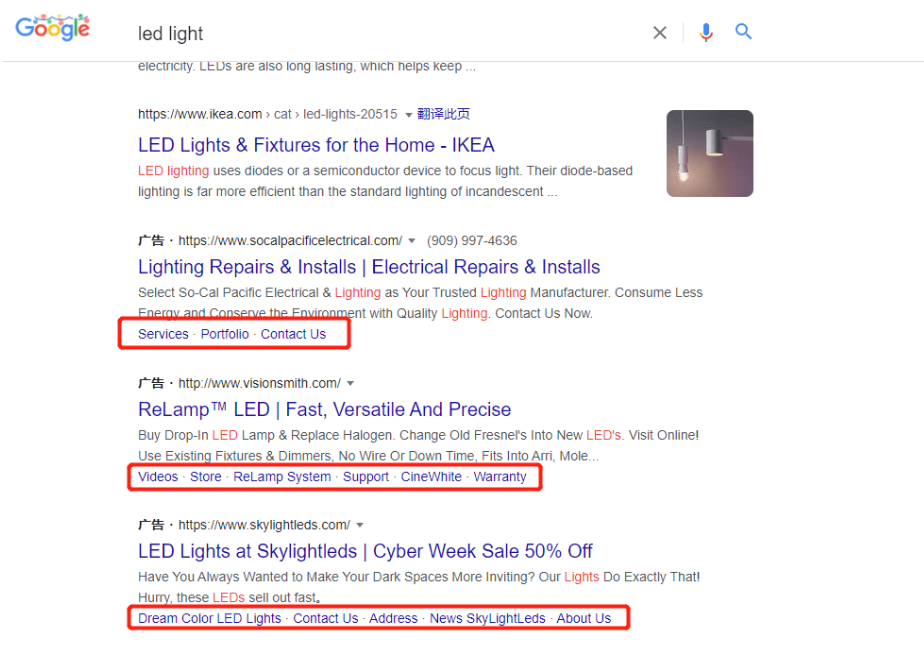
Task: Open the result options arrow for ikea.com
Action: point(407,114)
